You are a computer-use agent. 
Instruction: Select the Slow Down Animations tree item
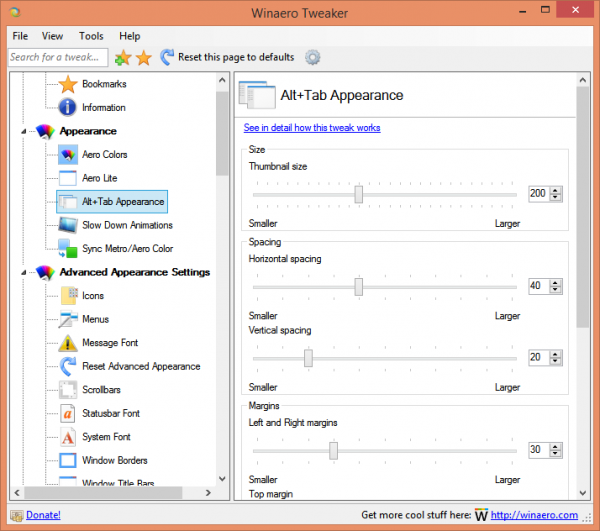click(x=127, y=225)
